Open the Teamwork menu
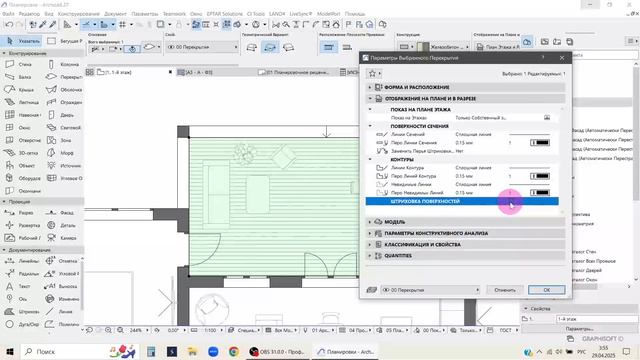Viewport: 640px width, 360px height. point(174,14)
